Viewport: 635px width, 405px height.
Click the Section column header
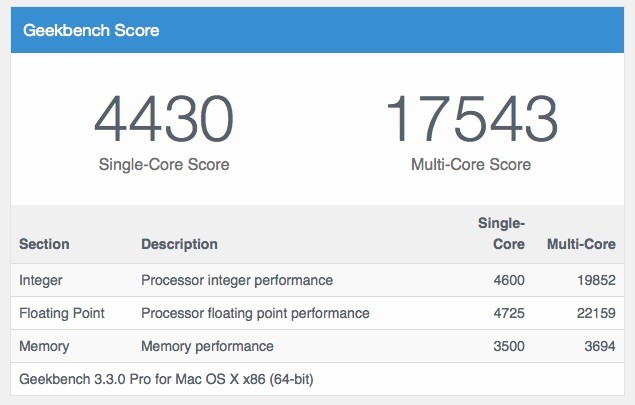44,244
